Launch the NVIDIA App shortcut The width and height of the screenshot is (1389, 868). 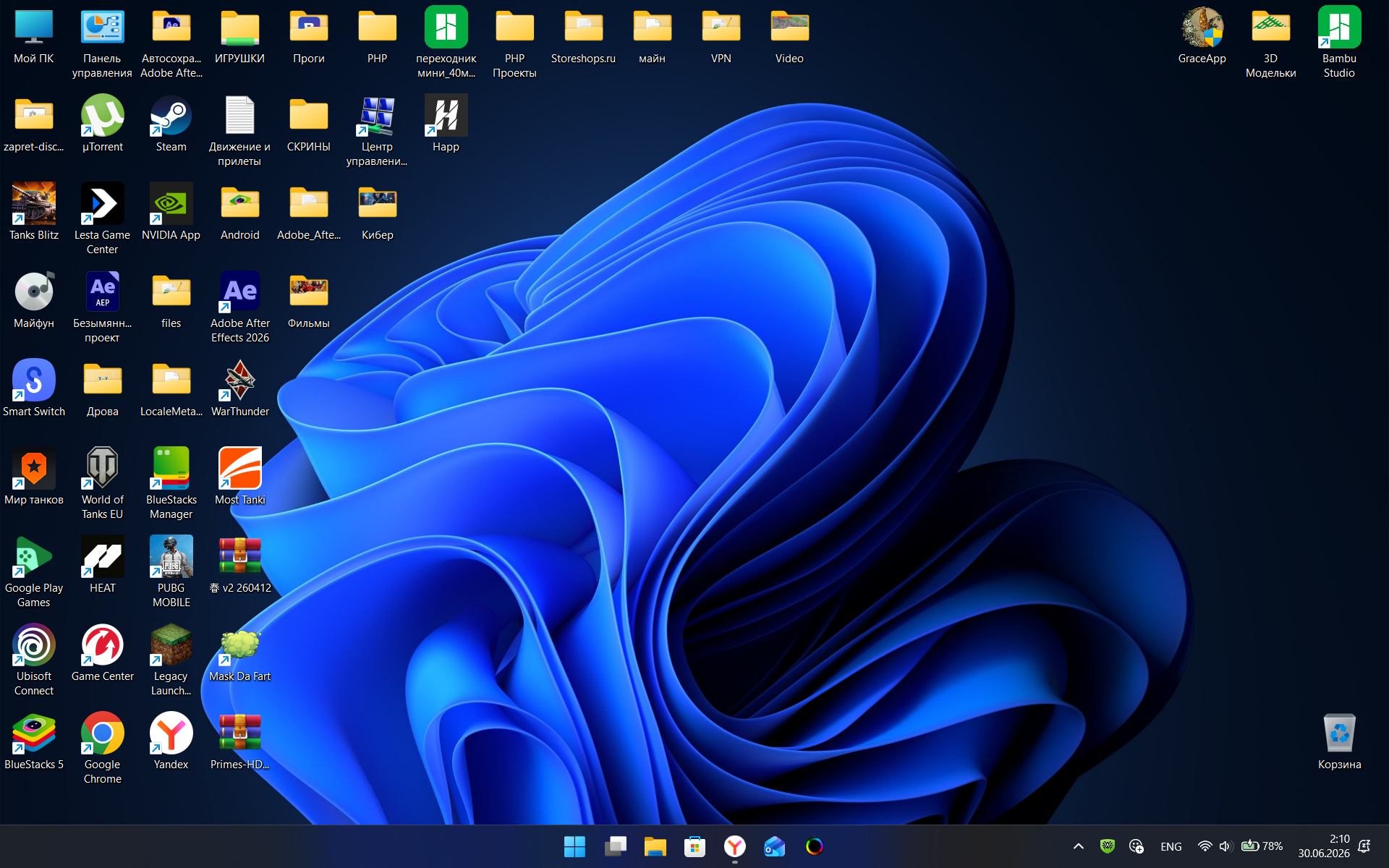click(171, 213)
